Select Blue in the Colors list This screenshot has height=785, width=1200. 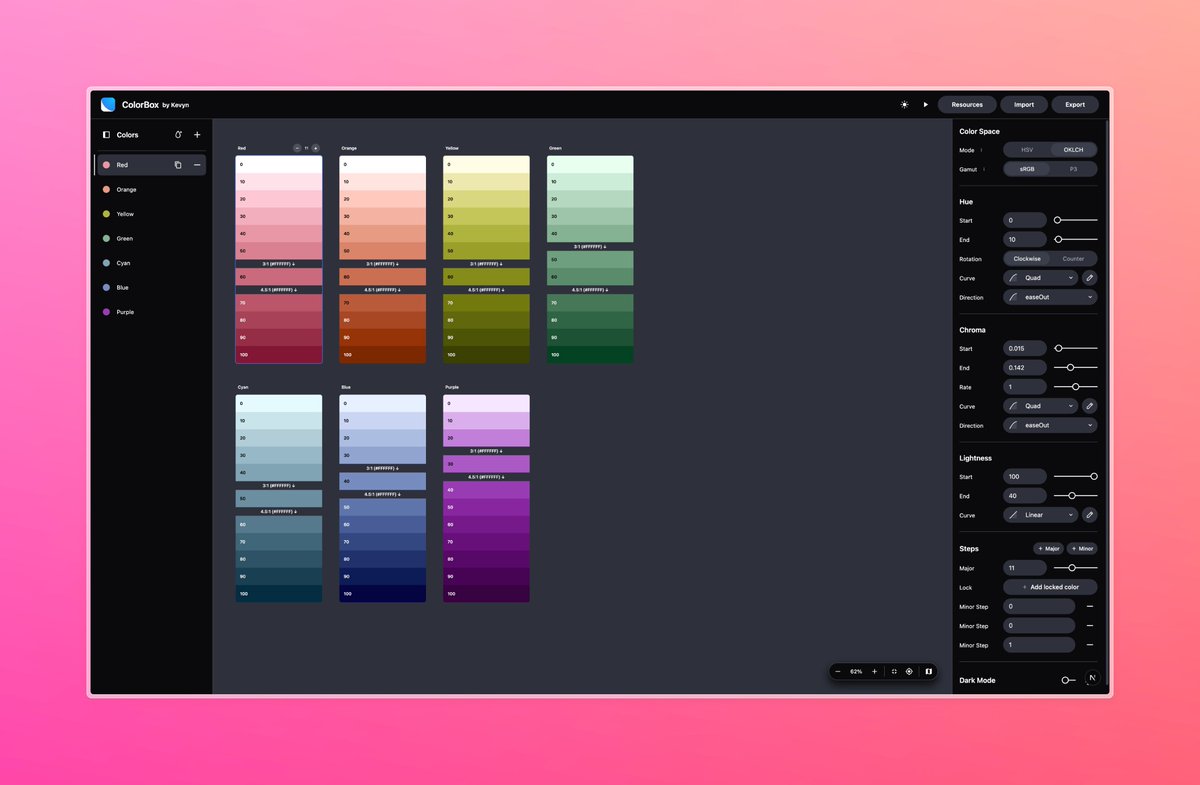150,287
